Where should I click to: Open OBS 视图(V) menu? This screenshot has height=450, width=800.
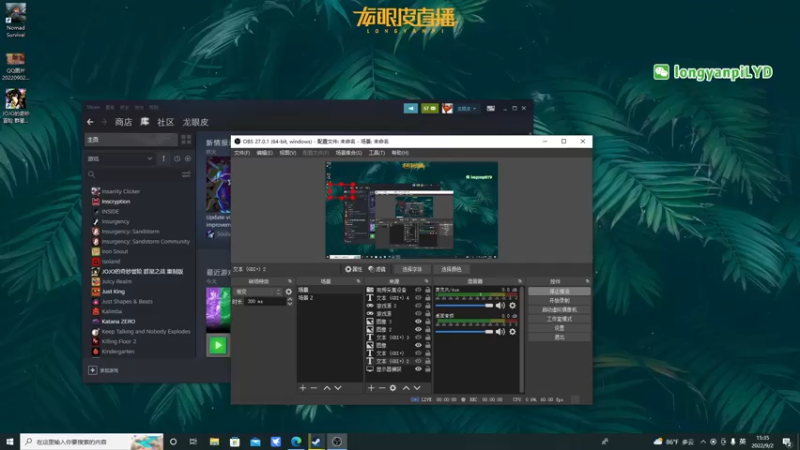pos(288,153)
